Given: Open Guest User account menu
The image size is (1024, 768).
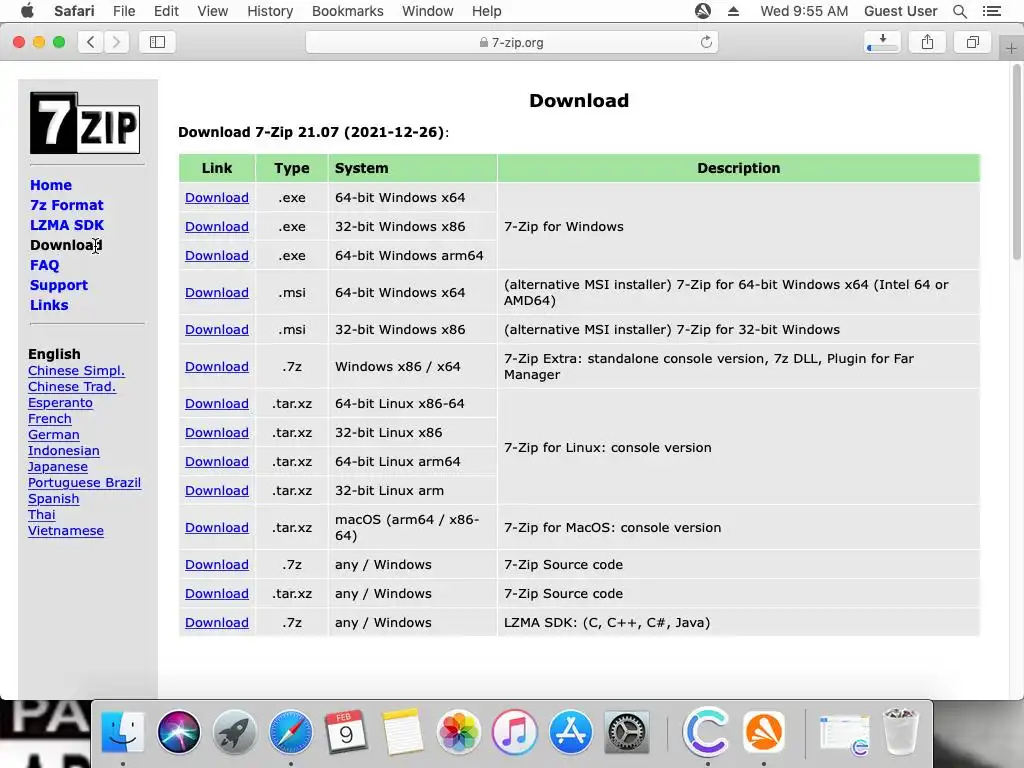Looking at the screenshot, I should pyautogui.click(x=900, y=11).
